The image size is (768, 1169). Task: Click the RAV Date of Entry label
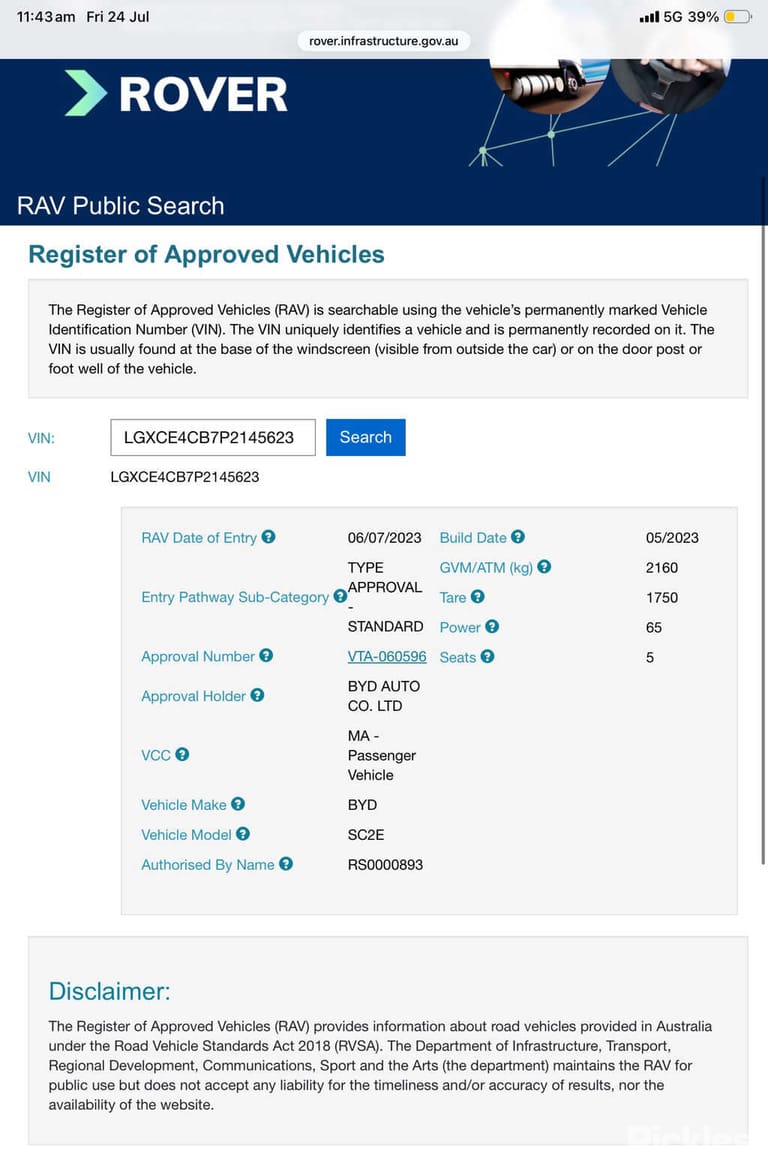(199, 538)
